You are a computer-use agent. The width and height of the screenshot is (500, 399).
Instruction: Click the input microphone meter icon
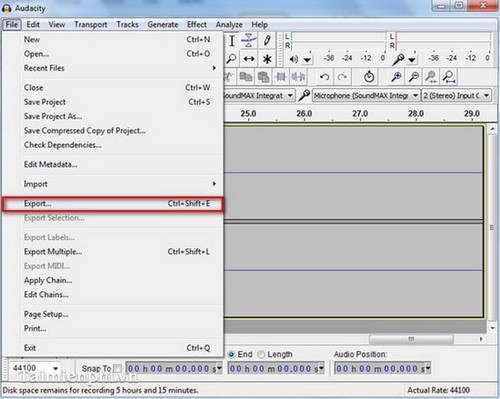(398, 59)
